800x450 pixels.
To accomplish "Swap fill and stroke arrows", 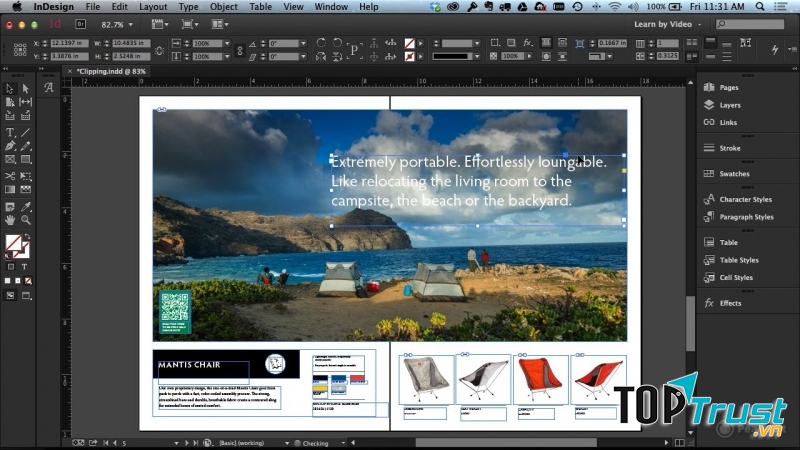I will click(x=28, y=237).
